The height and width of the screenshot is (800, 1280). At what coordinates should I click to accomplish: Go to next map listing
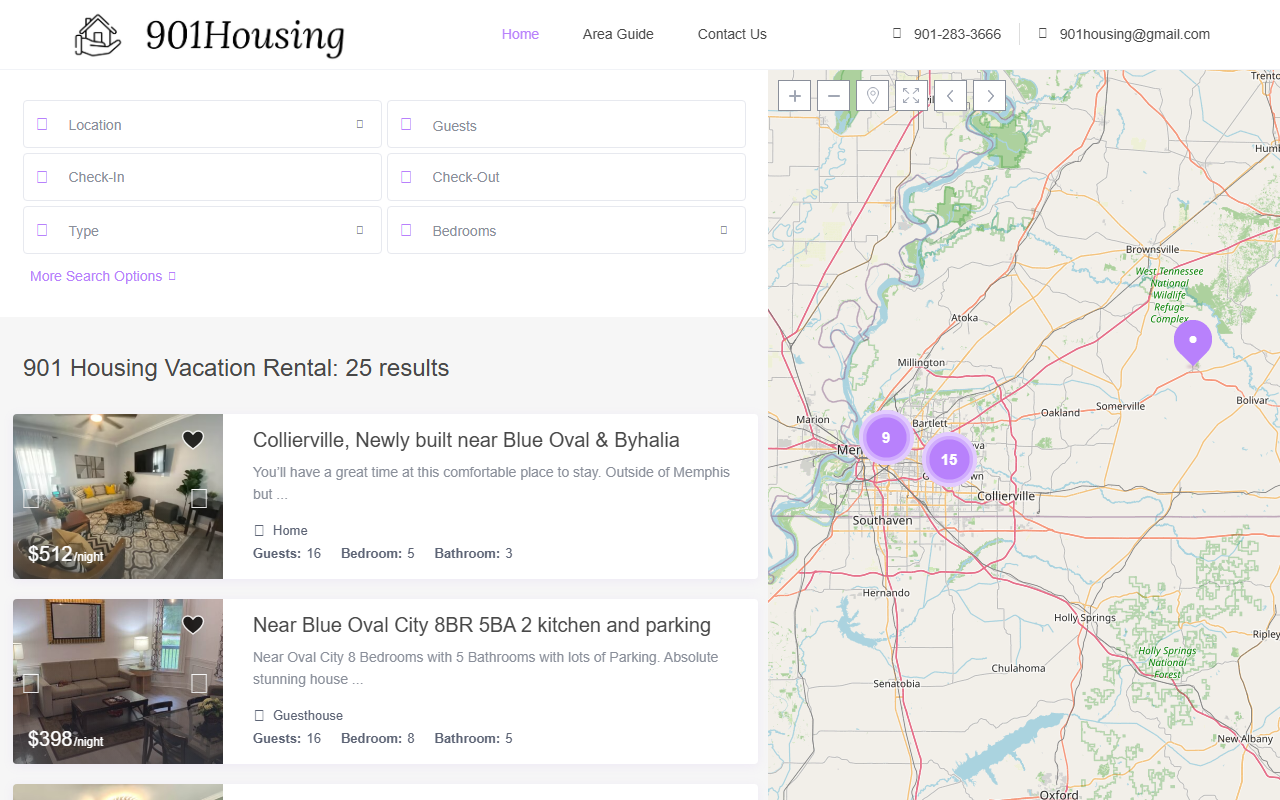click(x=989, y=96)
